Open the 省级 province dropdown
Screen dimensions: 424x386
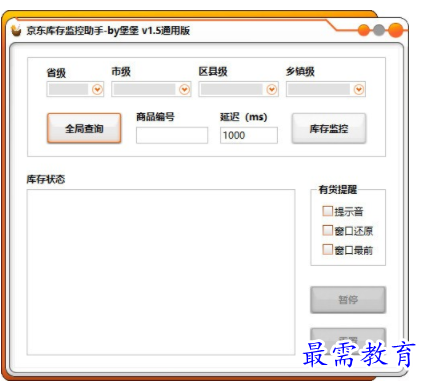click(75, 89)
